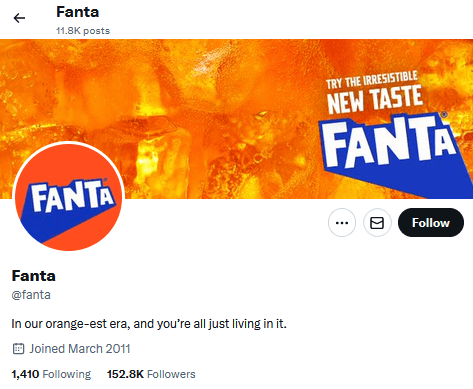Open the three-dot more options menu
Image resolution: width=473 pixels, height=389 pixels.
342,223
